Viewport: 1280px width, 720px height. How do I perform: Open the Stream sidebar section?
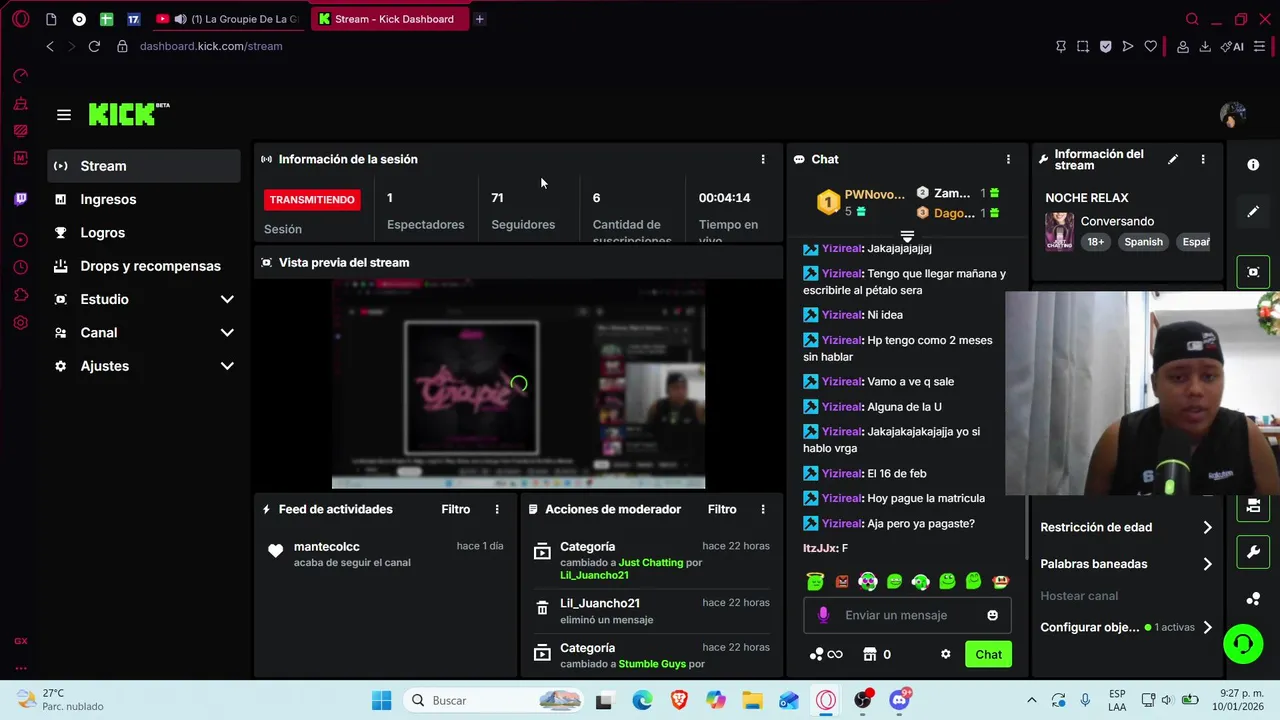click(144, 166)
